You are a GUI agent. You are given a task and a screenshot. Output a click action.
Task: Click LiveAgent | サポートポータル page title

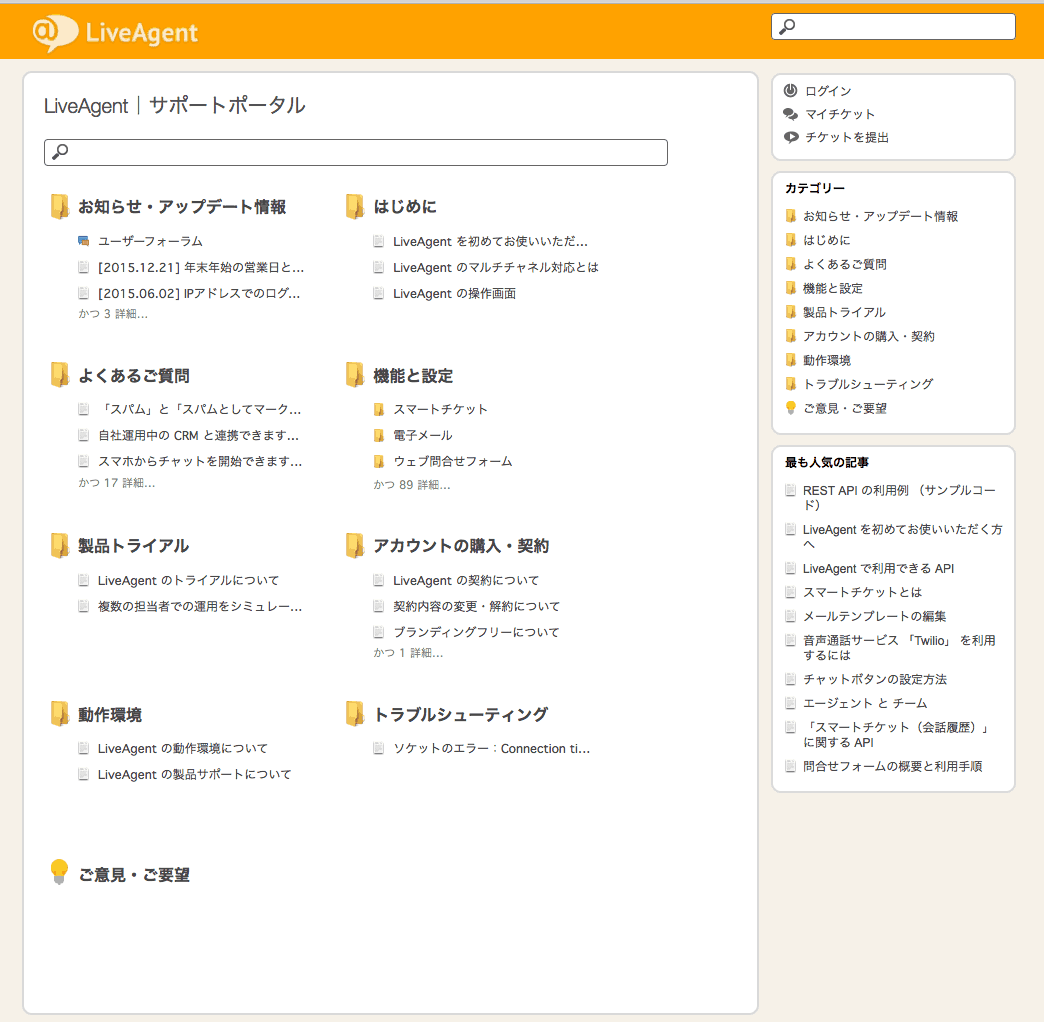tap(174, 106)
